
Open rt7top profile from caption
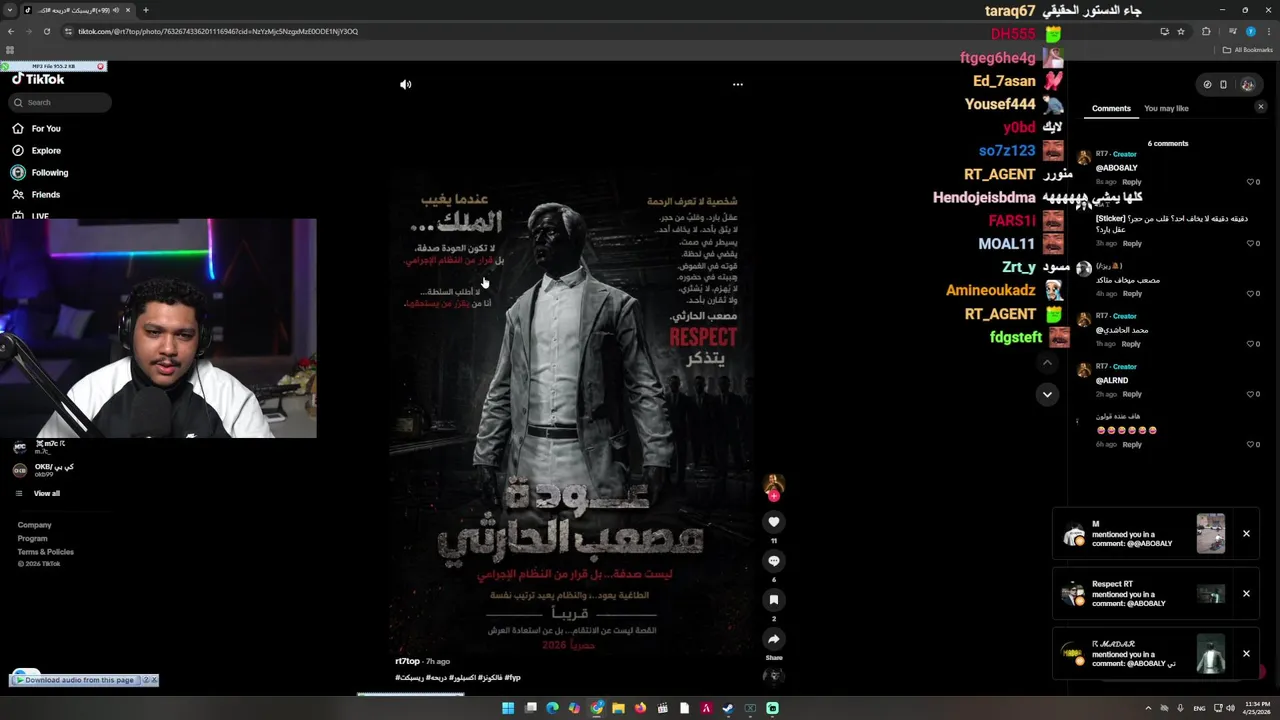407,661
